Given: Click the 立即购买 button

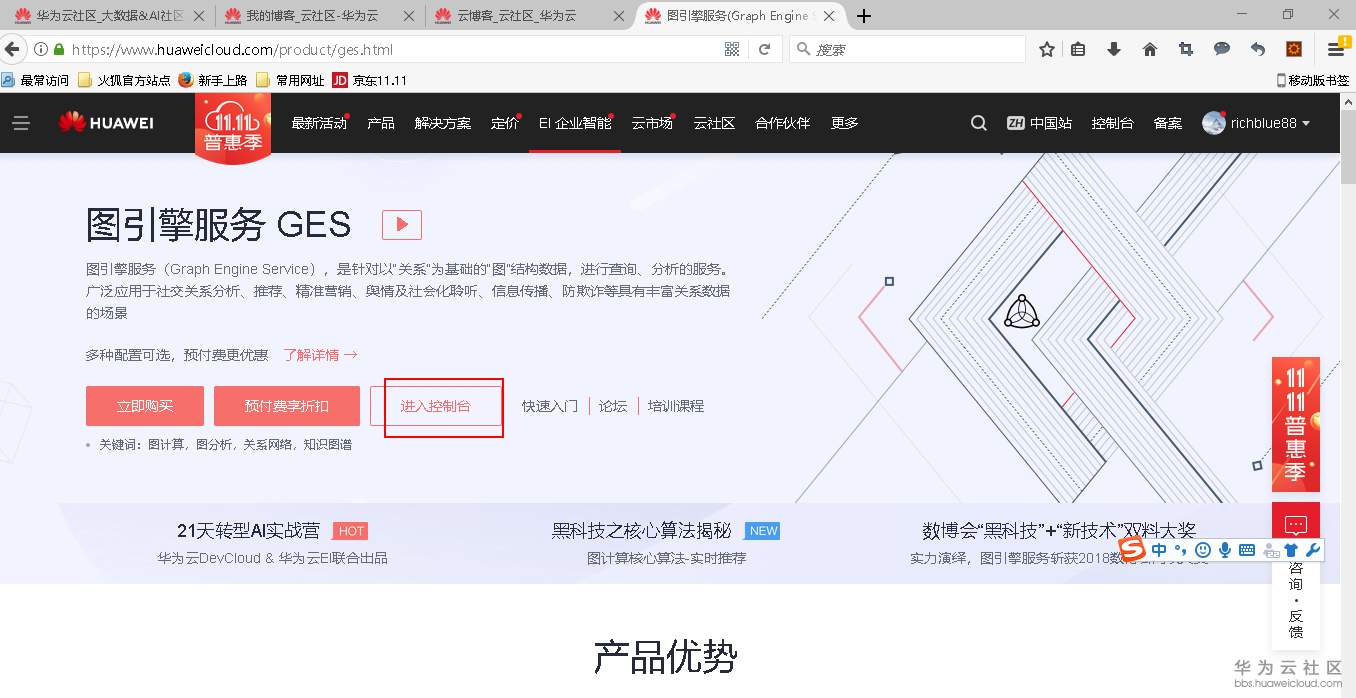Looking at the screenshot, I should 143,406.
